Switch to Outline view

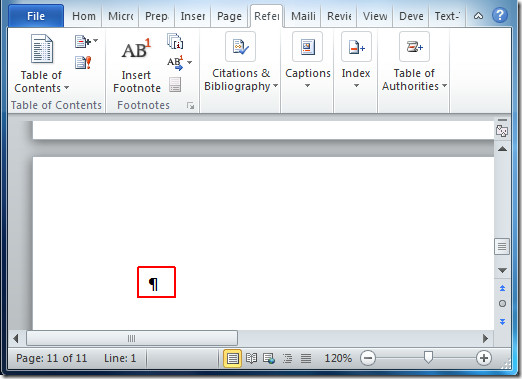[x=287, y=358]
